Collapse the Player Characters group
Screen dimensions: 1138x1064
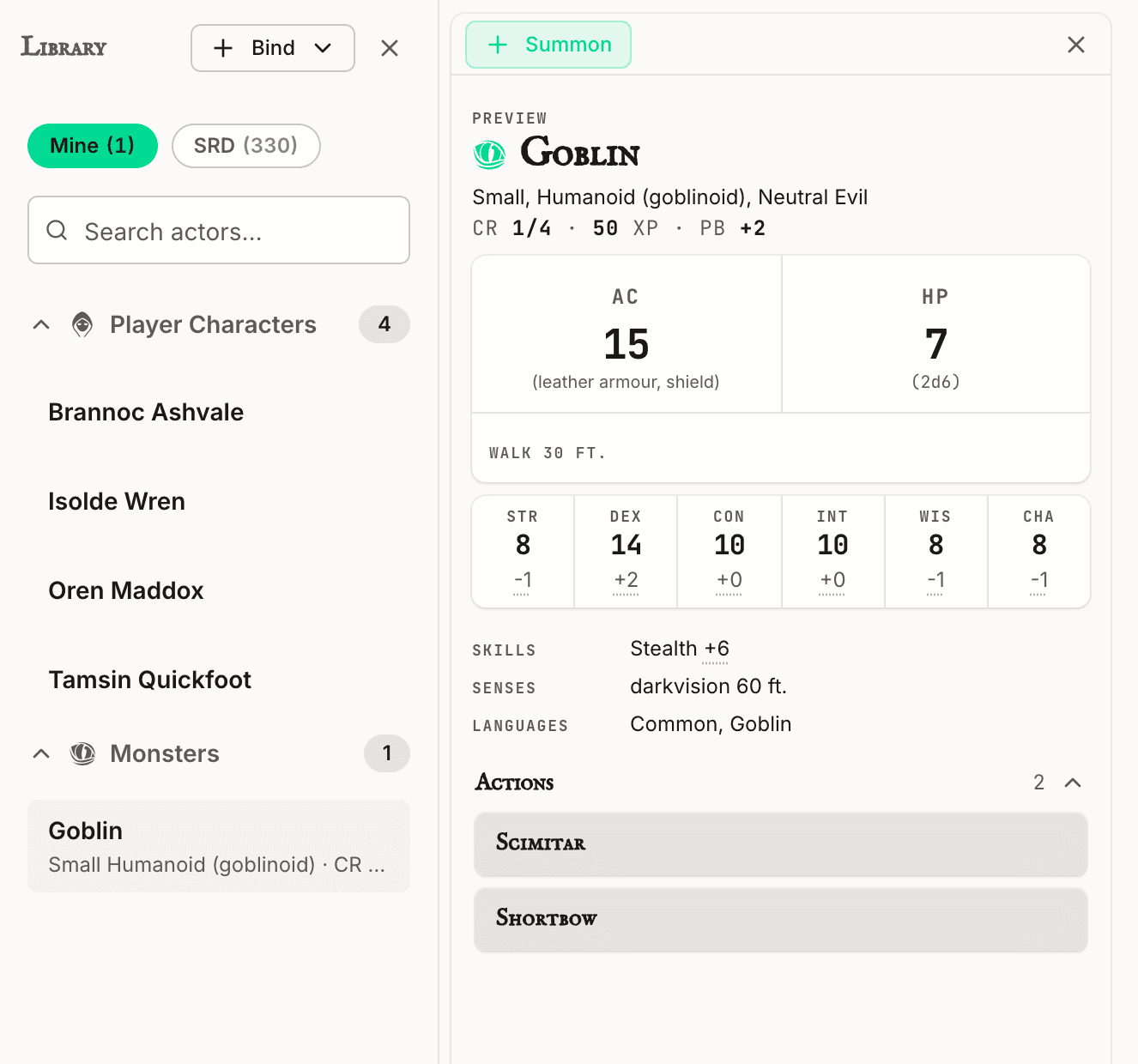41,324
